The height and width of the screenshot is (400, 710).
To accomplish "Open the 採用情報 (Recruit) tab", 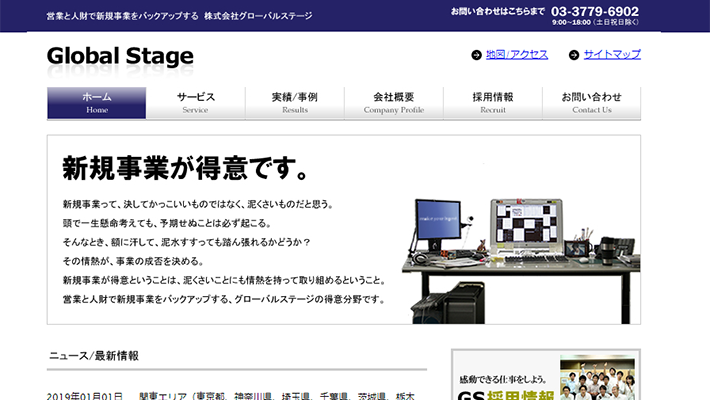I will tap(493, 103).
